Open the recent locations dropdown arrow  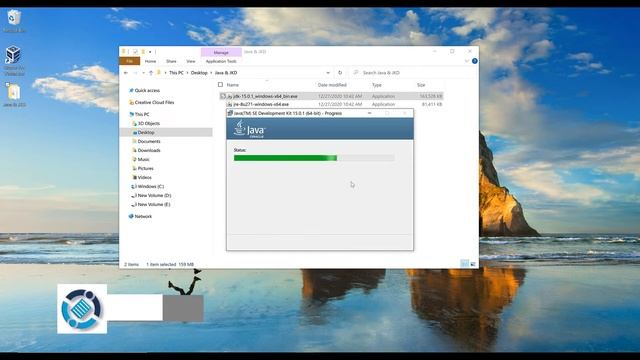[x=143, y=73]
